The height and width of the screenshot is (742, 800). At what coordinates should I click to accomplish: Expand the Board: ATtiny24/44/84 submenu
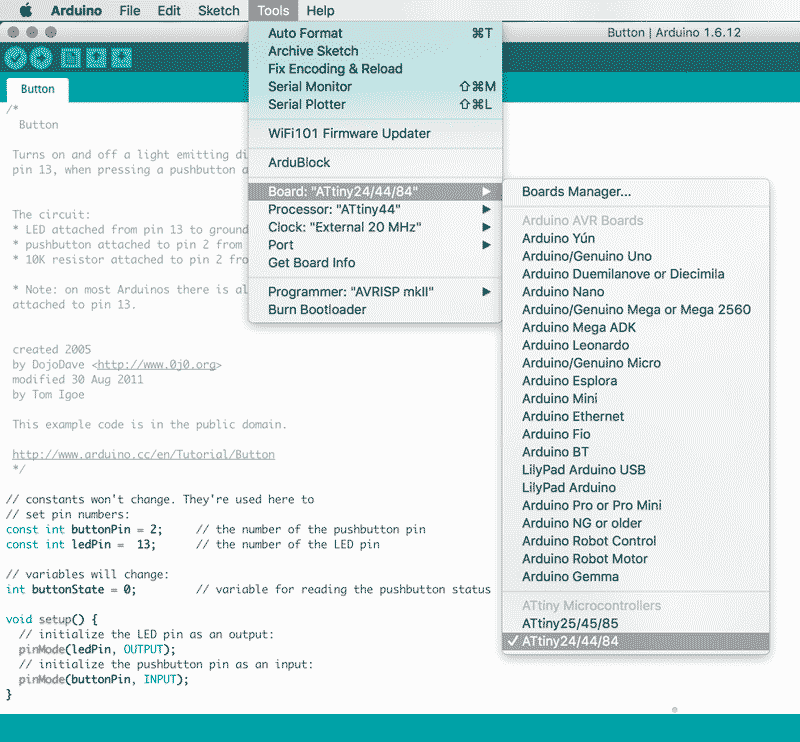[x=375, y=192]
